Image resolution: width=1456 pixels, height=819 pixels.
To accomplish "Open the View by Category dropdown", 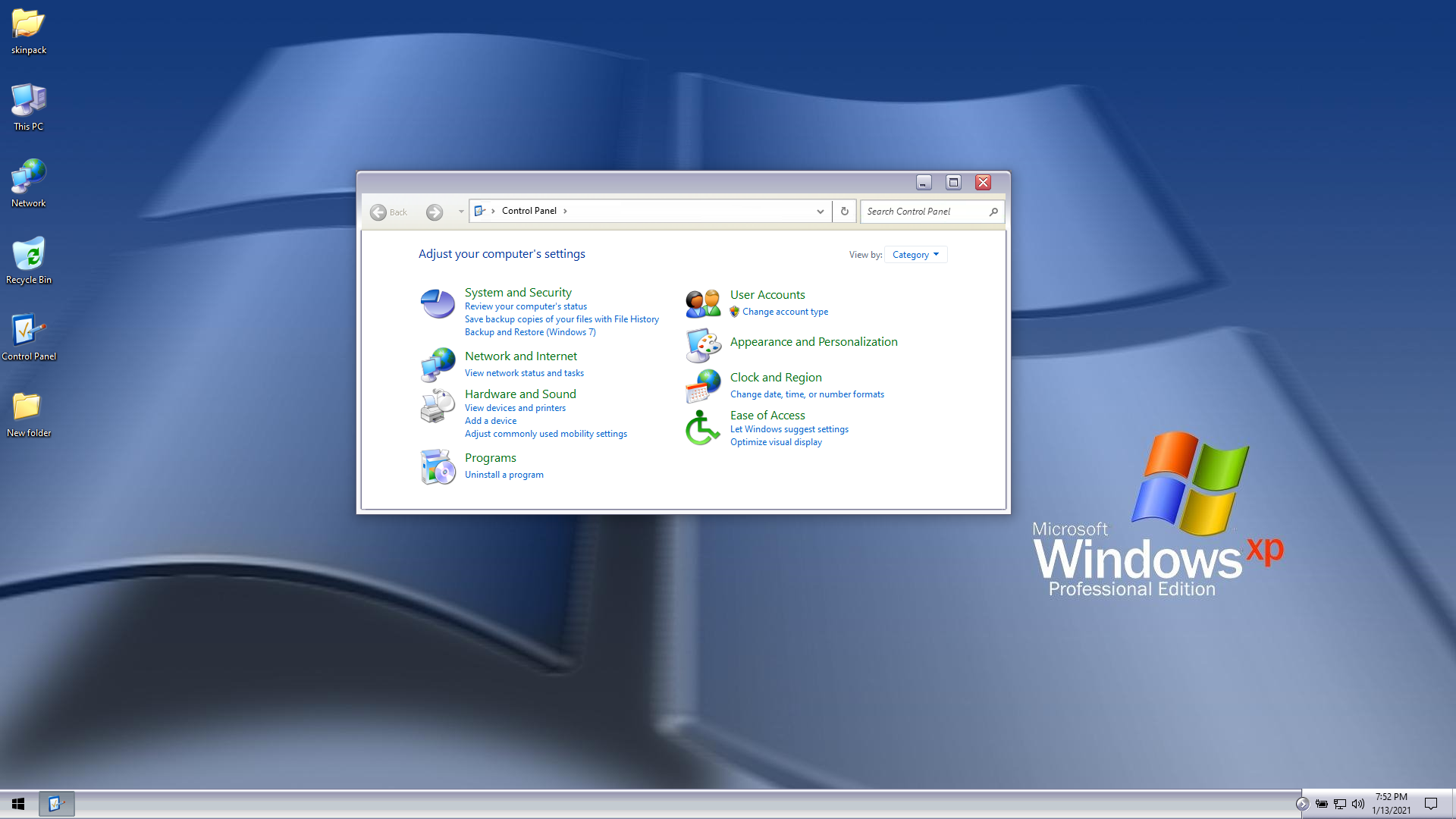I will coord(915,255).
